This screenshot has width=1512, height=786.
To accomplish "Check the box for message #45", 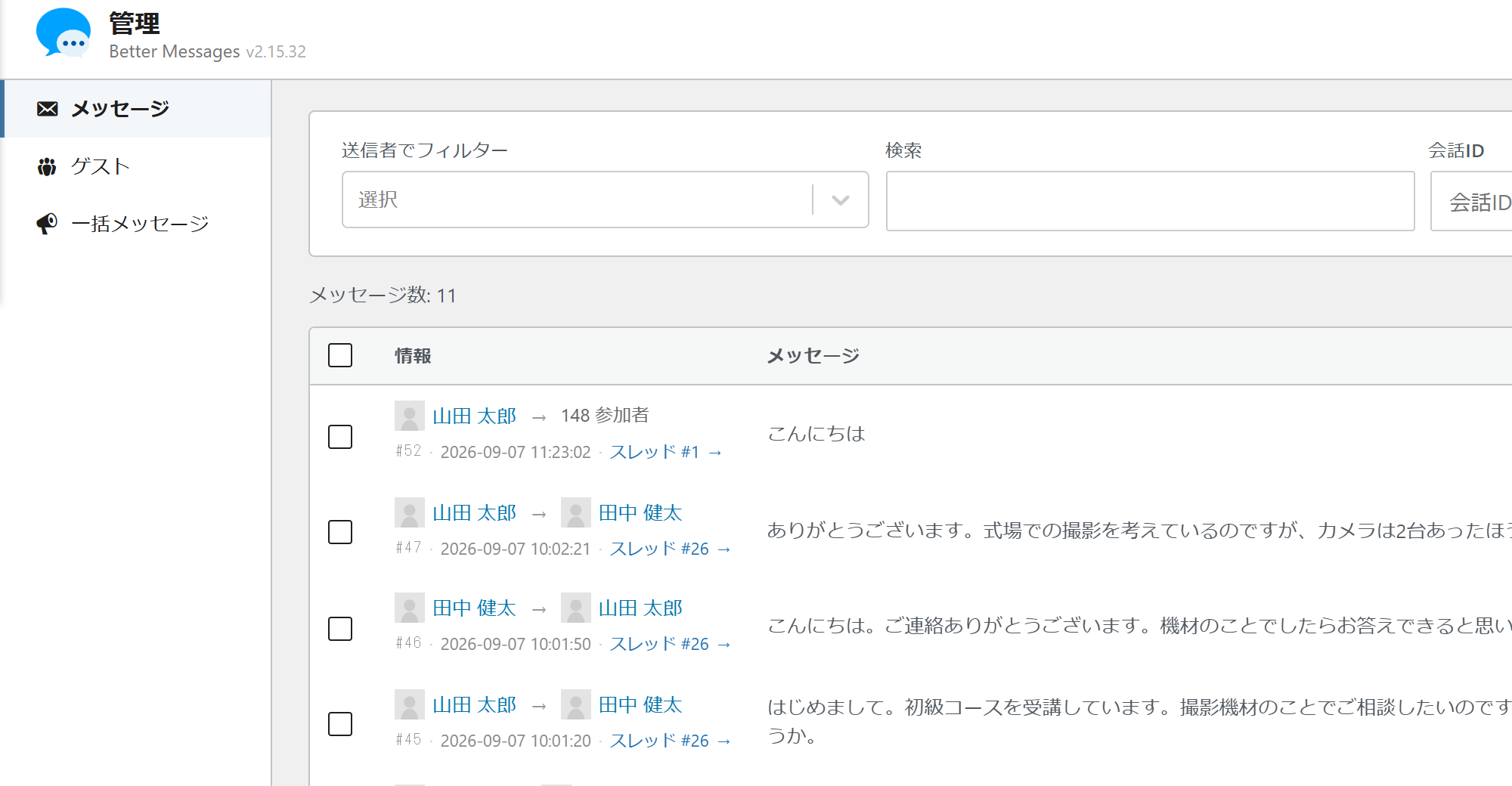I will tap(340, 724).
